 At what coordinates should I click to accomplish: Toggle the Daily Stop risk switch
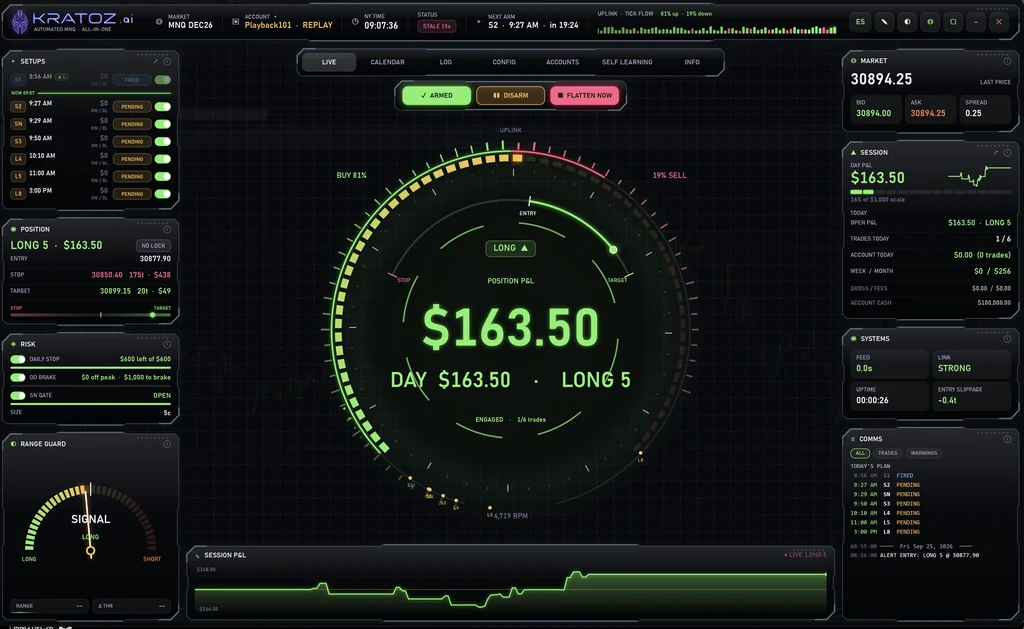pos(18,359)
